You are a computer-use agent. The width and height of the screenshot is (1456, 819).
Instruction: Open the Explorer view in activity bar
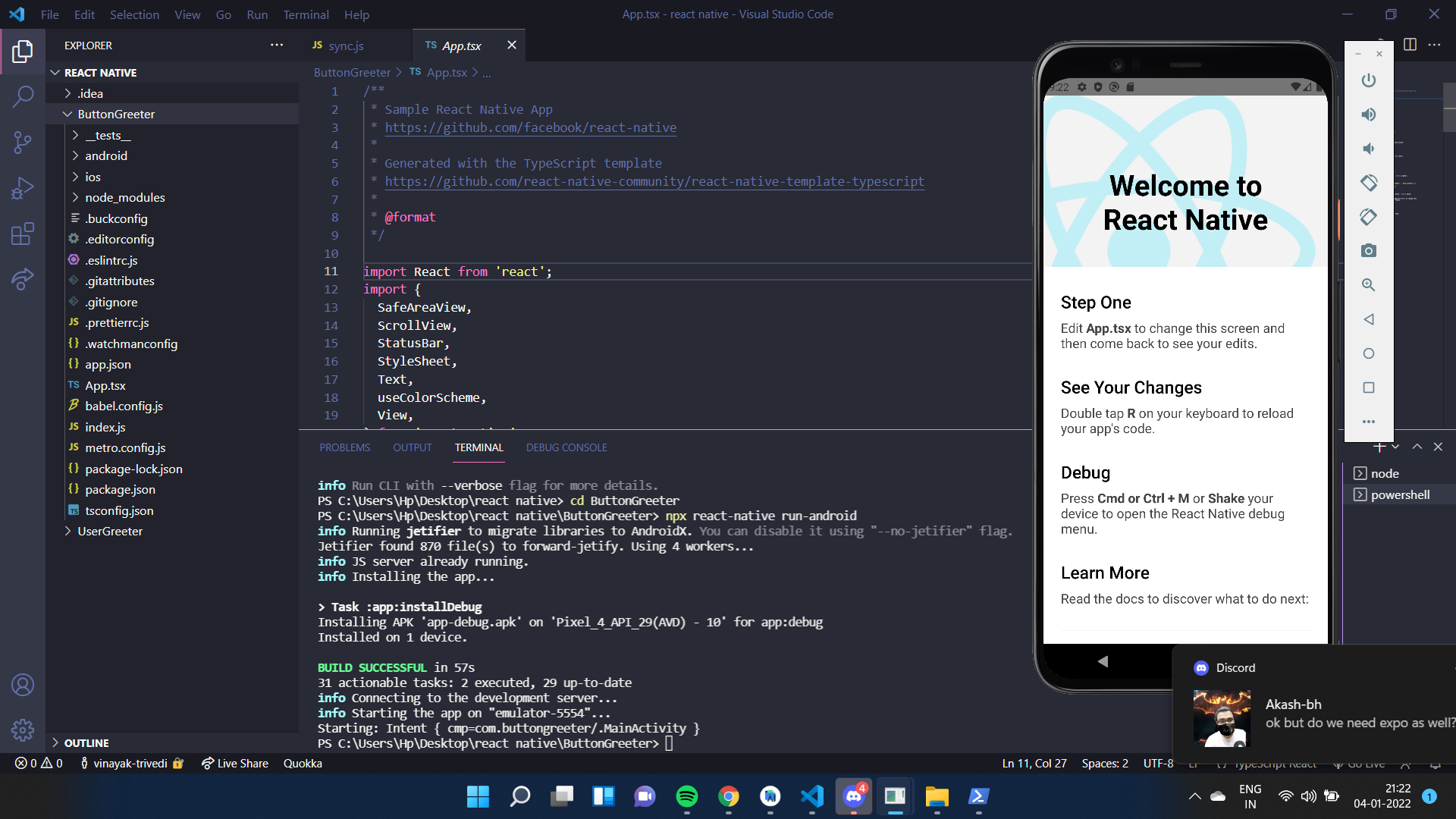(23, 52)
